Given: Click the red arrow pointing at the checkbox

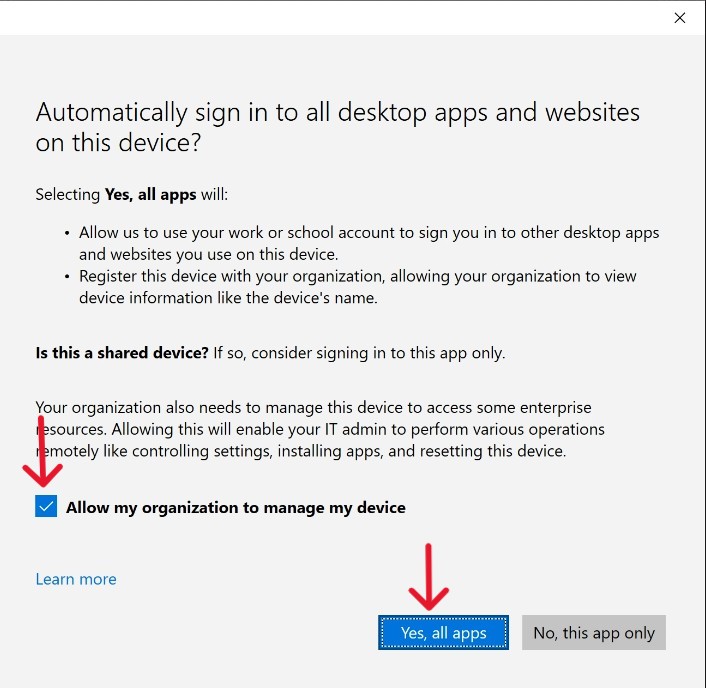Looking at the screenshot, I should (x=43, y=450).
